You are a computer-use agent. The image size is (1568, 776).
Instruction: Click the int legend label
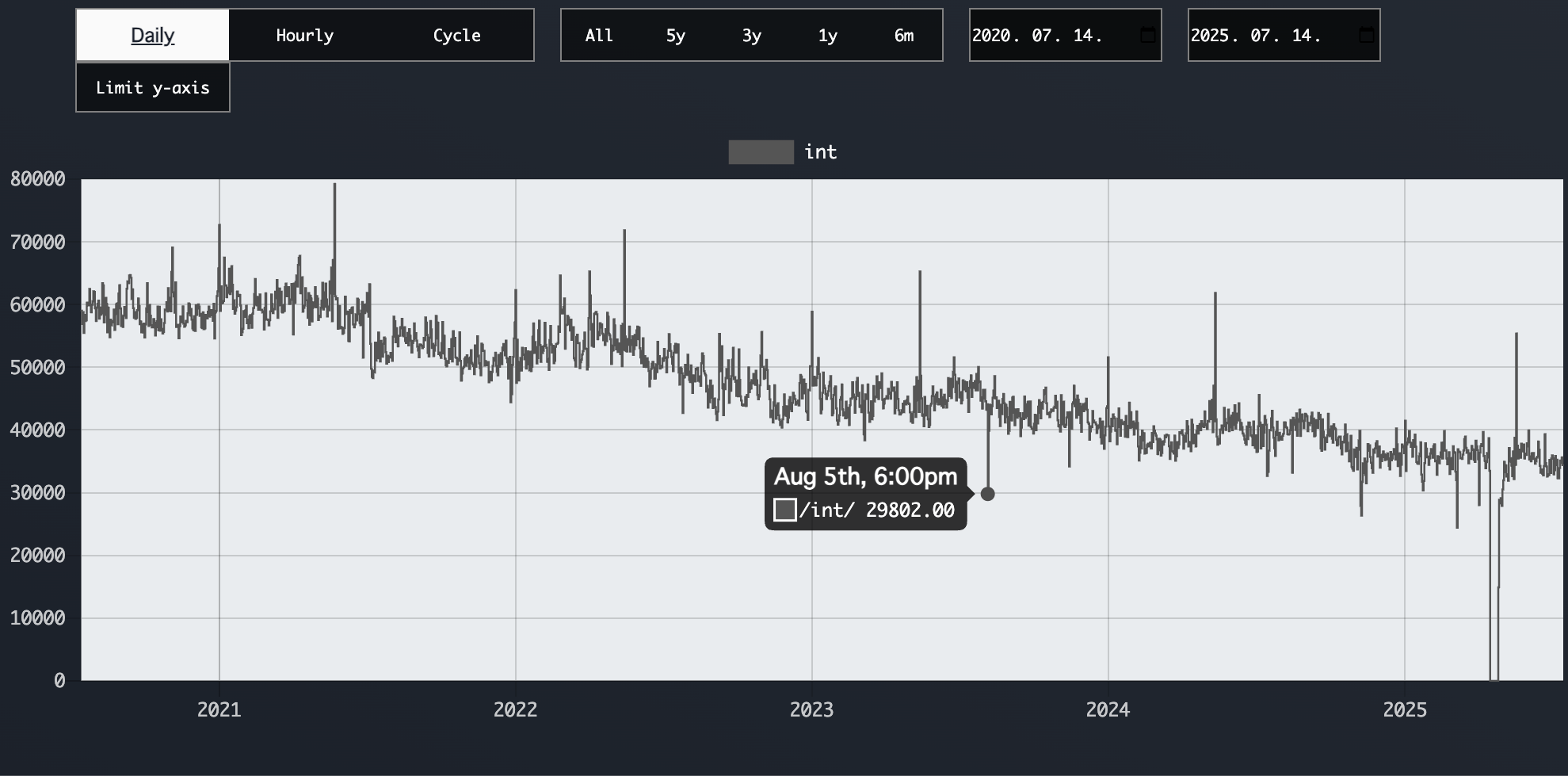tap(821, 152)
